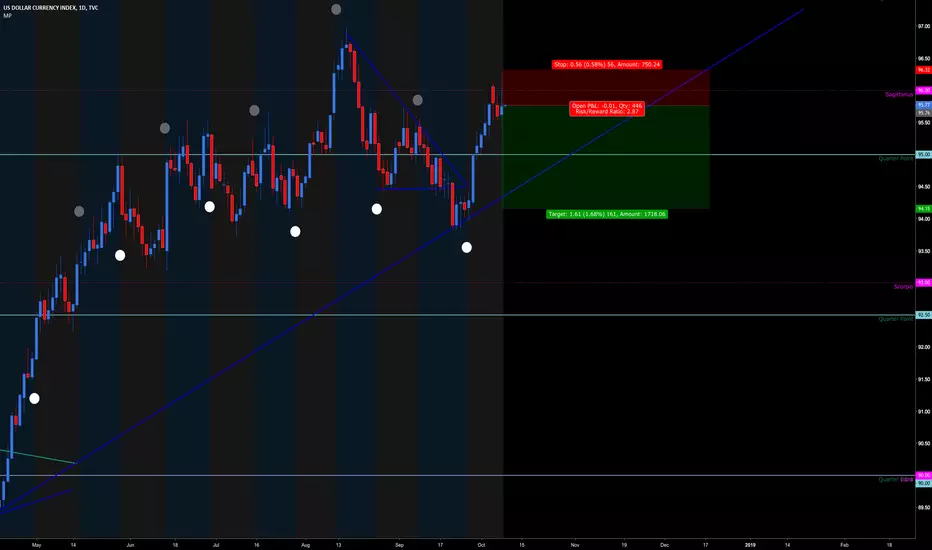The width and height of the screenshot is (932, 550).
Task: Click the Feb date on time axis
Action: click(844, 545)
